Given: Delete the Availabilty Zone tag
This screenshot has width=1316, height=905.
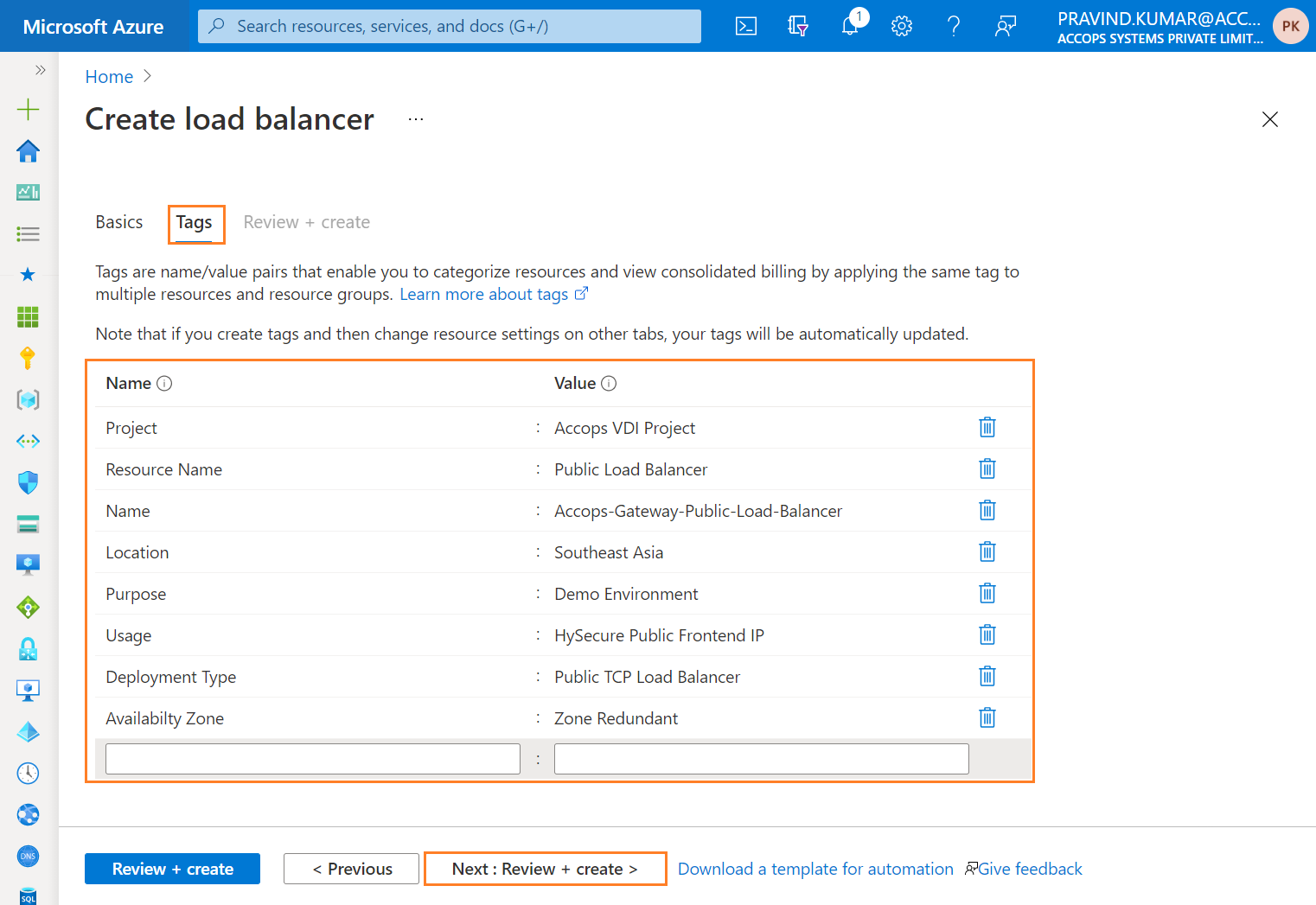Looking at the screenshot, I should pyautogui.click(x=987, y=717).
